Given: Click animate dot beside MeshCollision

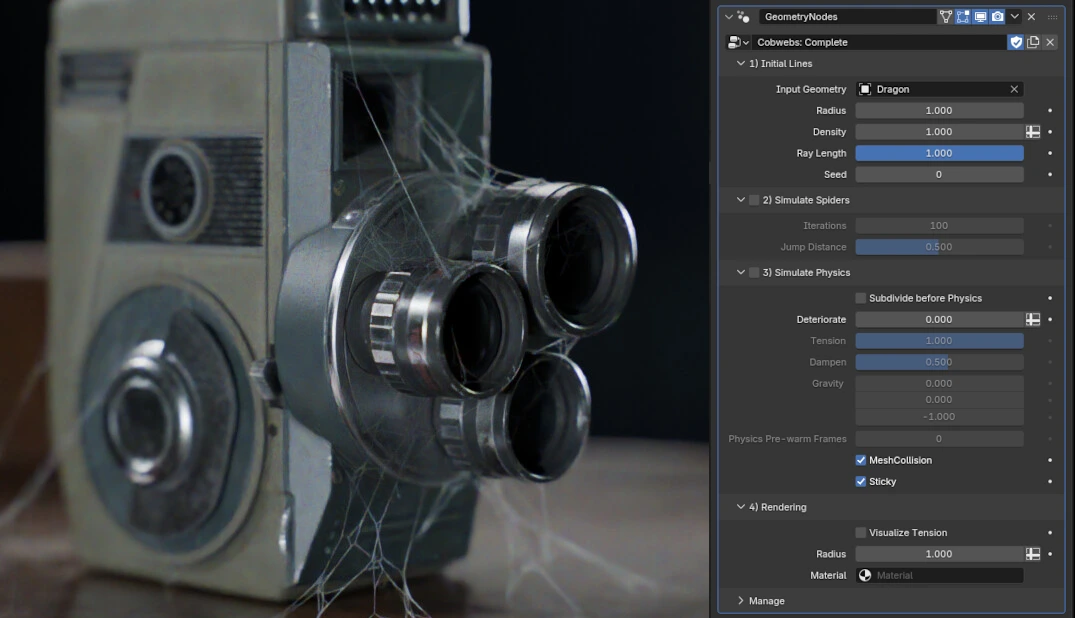Looking at the screenshot, I should (x=1050, y=460).
